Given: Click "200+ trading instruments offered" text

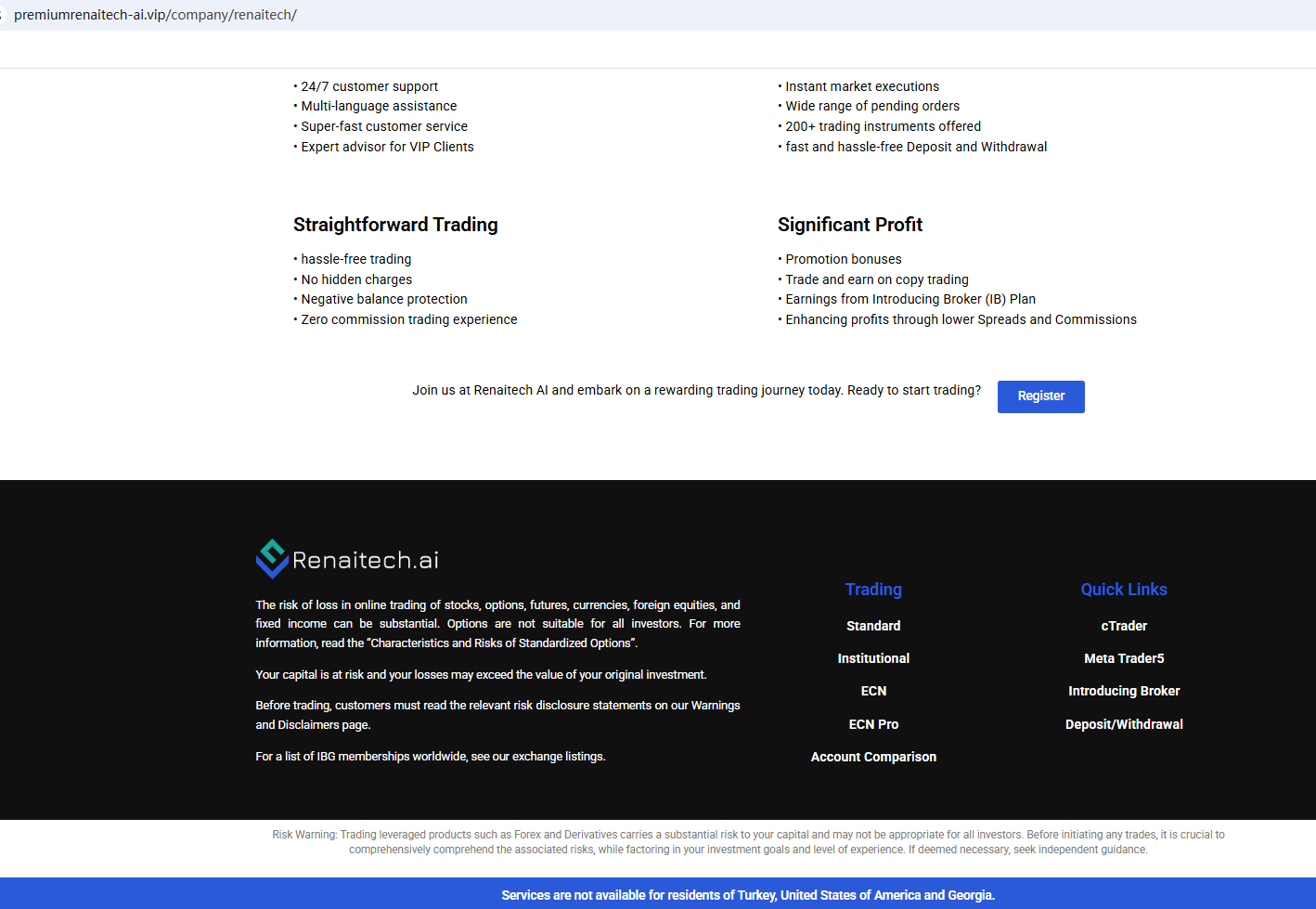Looking at the screenshot, I should click(879, 126).
